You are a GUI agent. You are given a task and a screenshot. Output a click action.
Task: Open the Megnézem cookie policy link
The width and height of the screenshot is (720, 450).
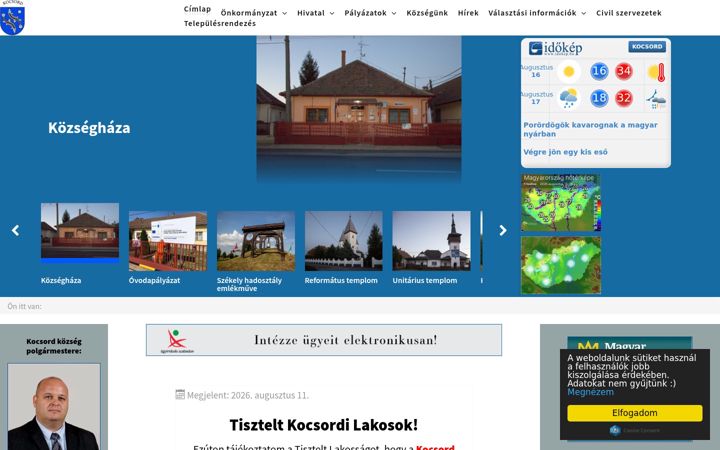(x=590, y=392)
